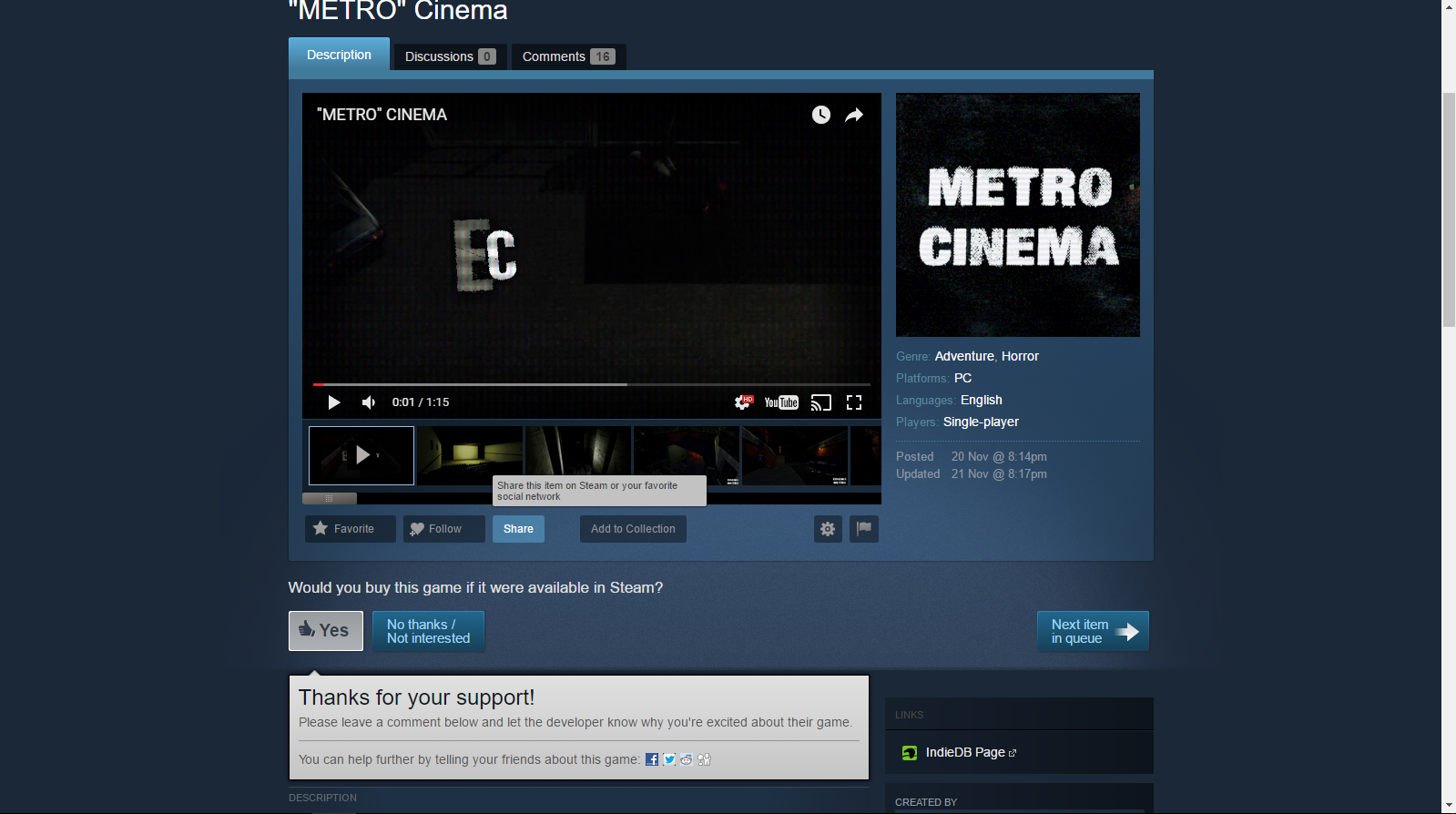This screenshot has width=1456, height=814.
Task: Go to Next item in queue
Action: (x=1093, y=631)
